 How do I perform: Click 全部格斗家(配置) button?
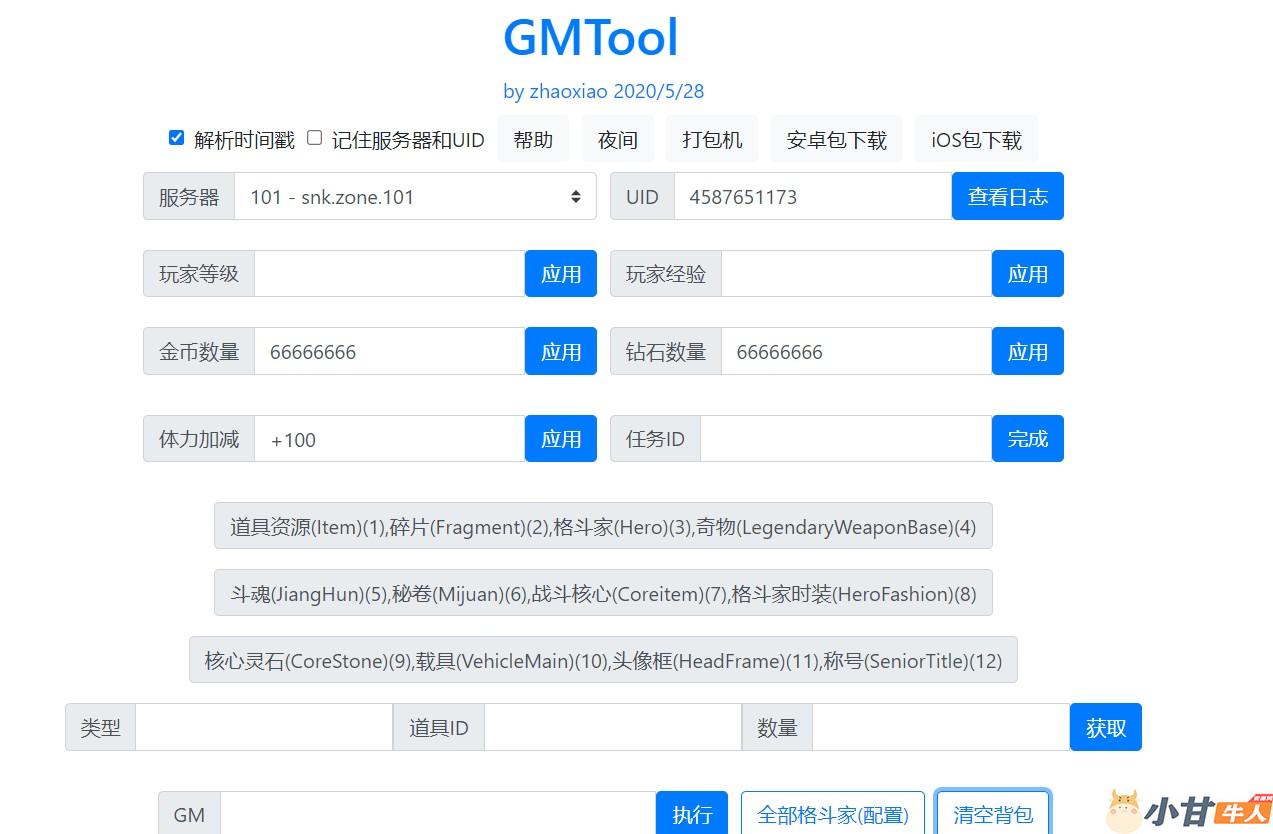833,814
